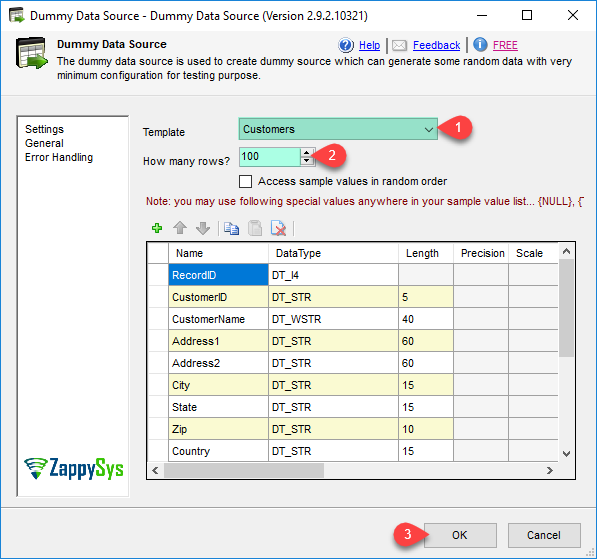
Task: Click the paste toolbar icon
Action: pyautogui.click(x=255, y=228)
